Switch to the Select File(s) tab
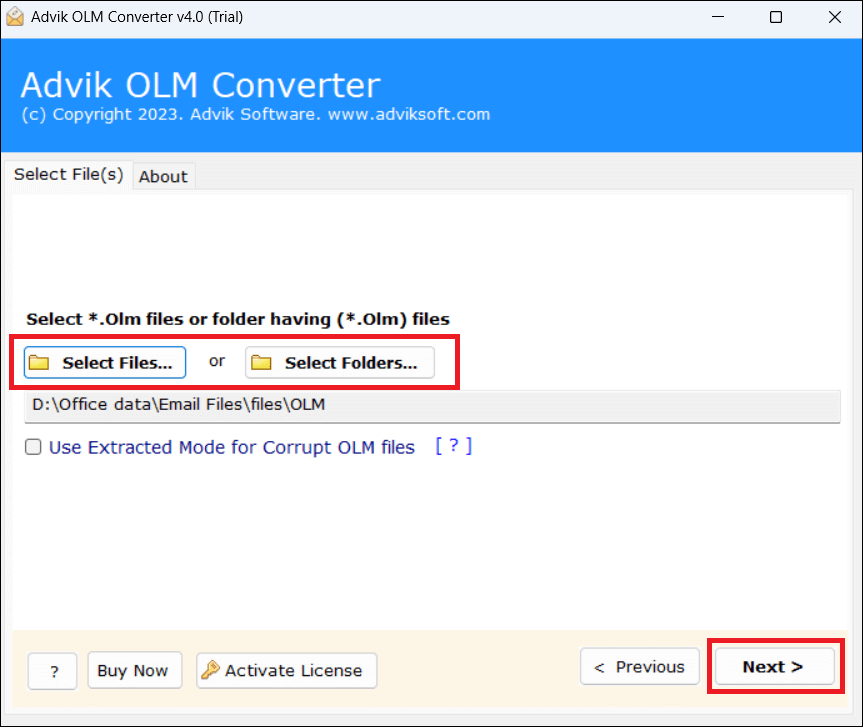This screenshot has width=863, height=727. (x=68, y=174)
